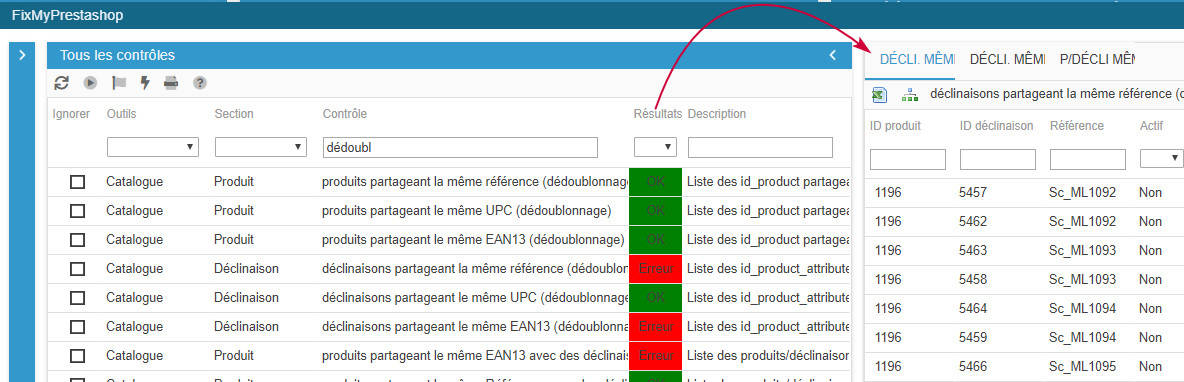Click the flag icon in toolbar
This screenshot has height=382, width=1184.
tap(119, 83)
